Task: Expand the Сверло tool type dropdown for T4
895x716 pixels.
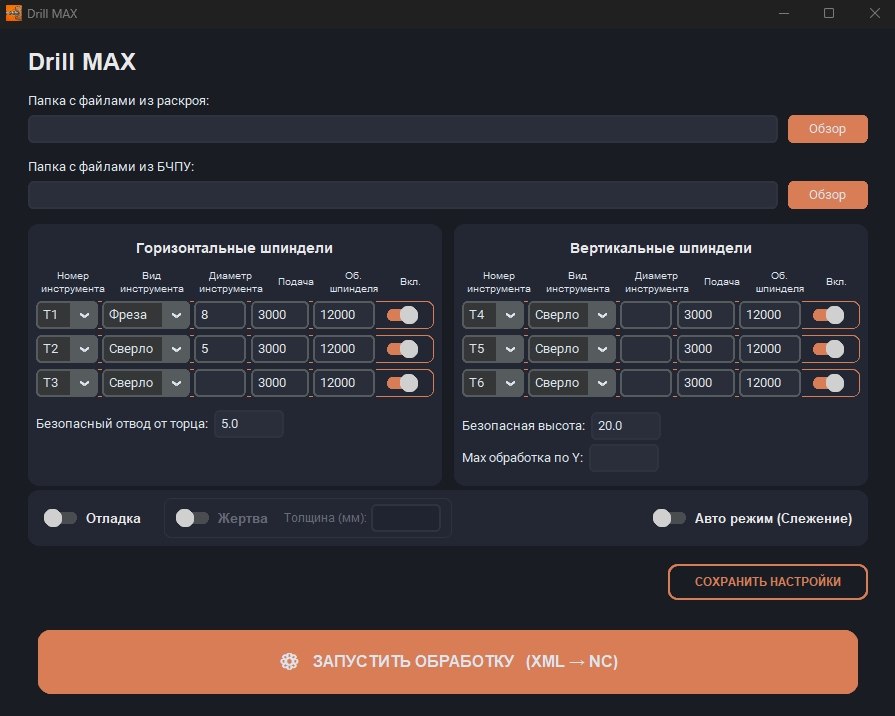Action: coord(572,315)
